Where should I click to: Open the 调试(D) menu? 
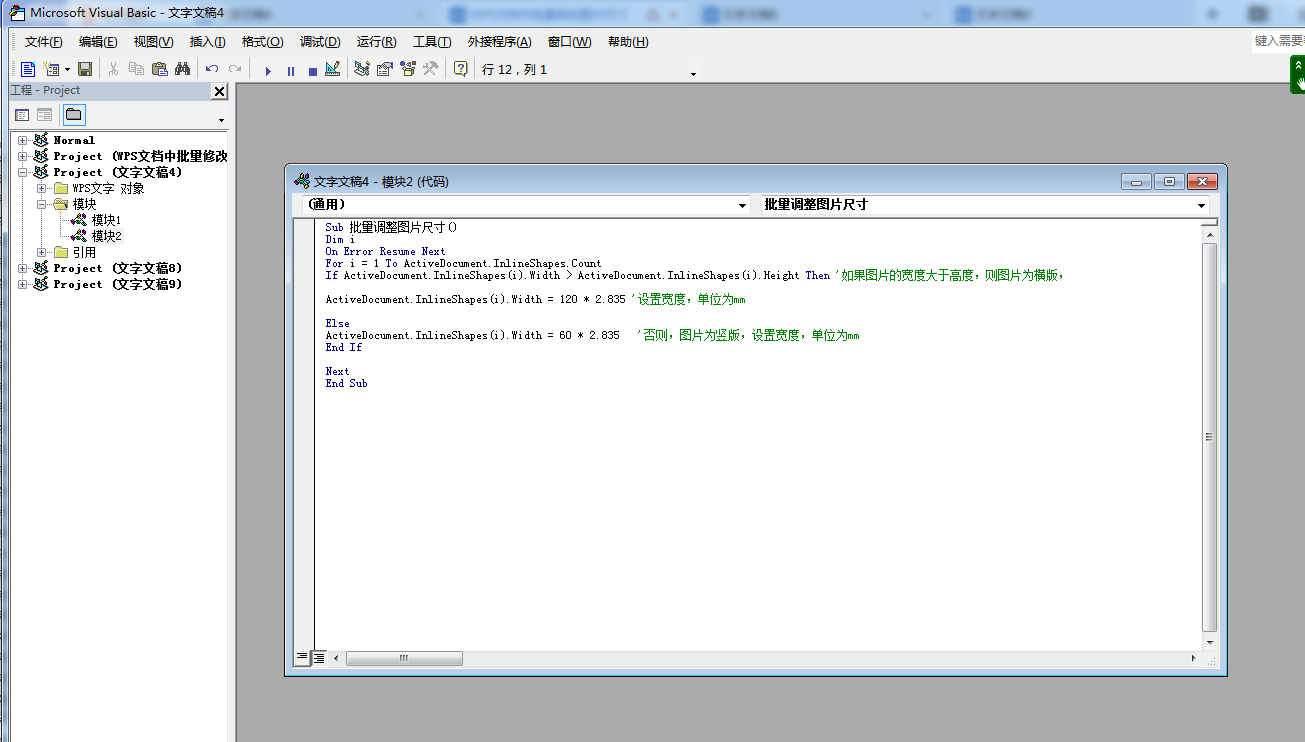click(320, 42)
